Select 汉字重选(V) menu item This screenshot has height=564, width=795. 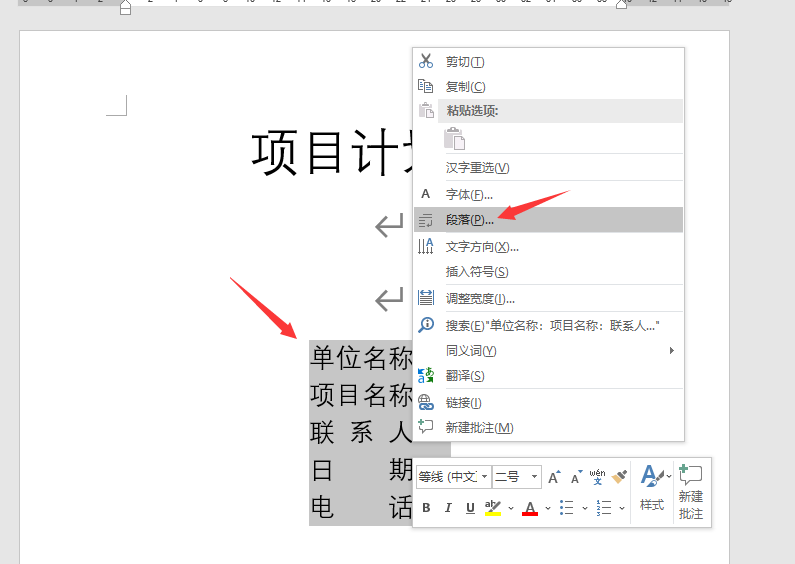pyautogui.click(x=549, y=167)
